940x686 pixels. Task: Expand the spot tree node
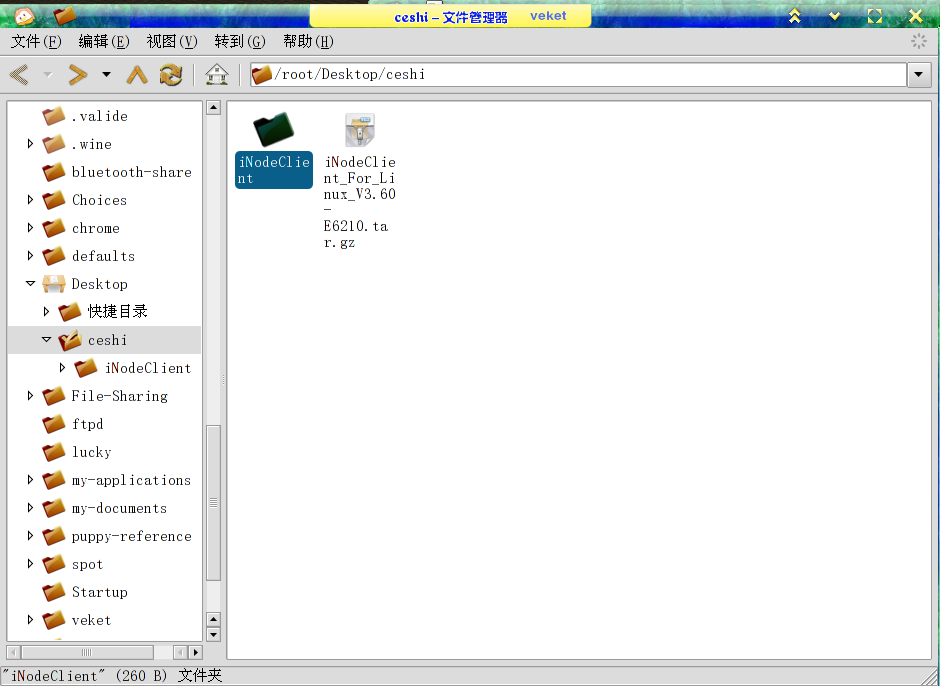point(30,564)
